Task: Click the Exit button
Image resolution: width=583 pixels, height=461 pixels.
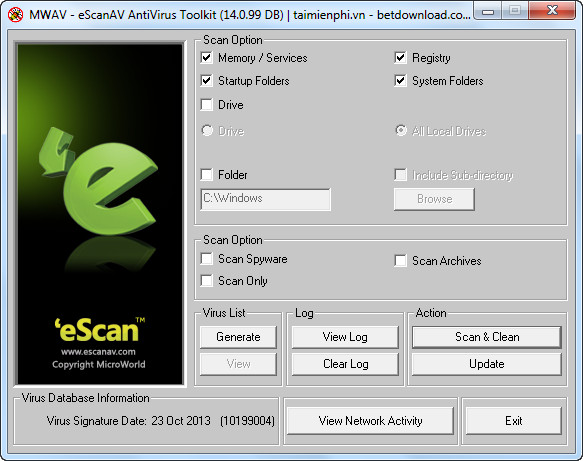Action: 513,421
